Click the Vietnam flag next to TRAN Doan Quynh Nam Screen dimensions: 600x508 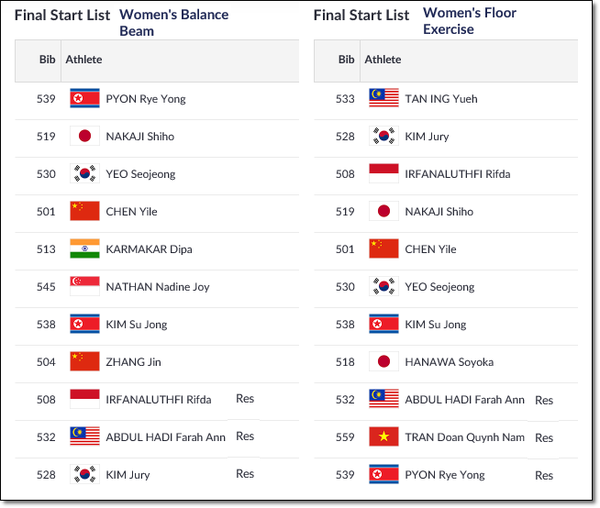[384, 436]
